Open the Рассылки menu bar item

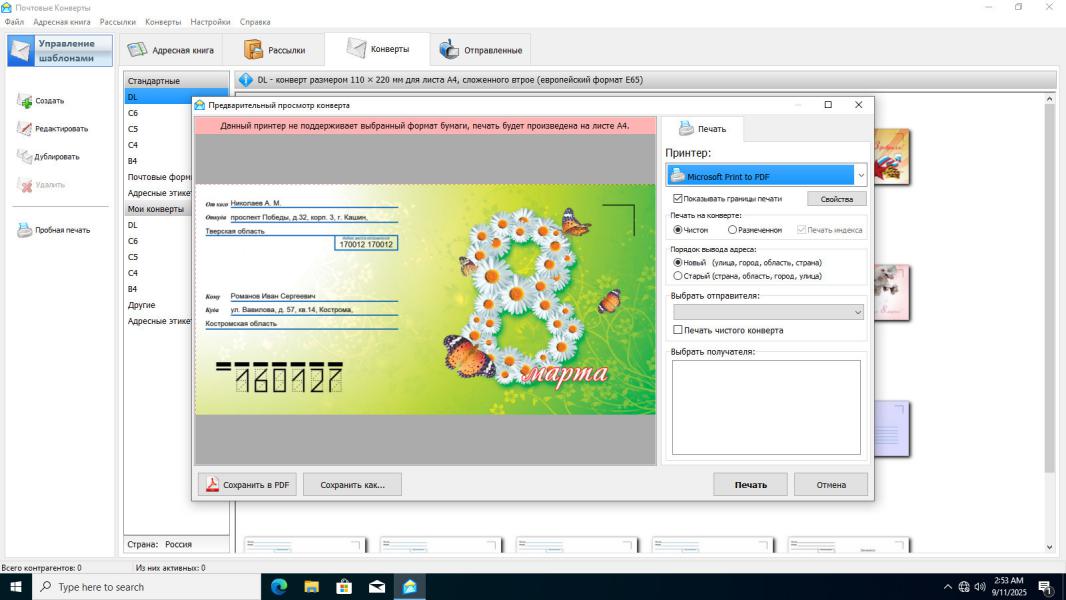pos(118,22)
